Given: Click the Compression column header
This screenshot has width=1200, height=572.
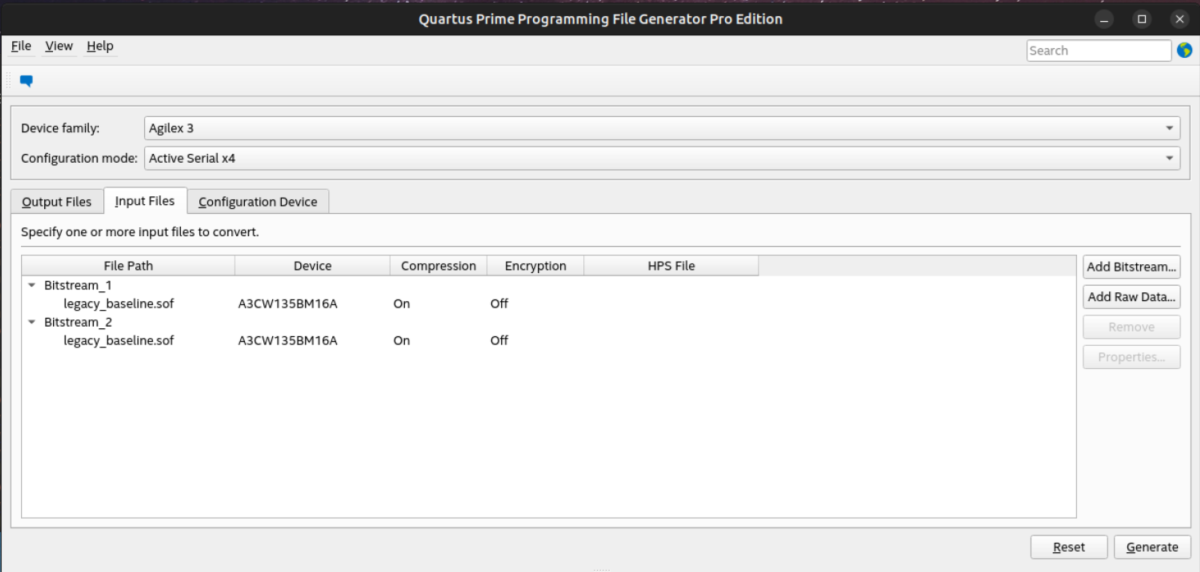Looking at the screenshot, I should point(438,266).
